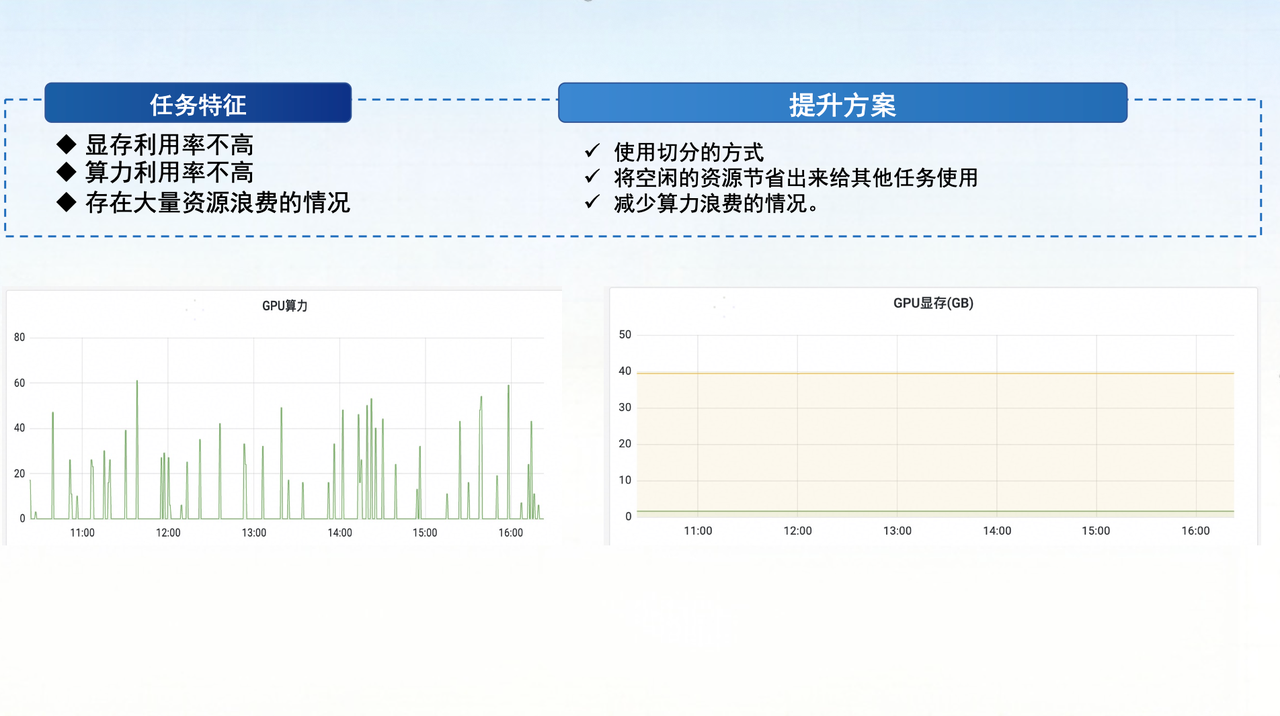Click the 10 y-axis label on GPU显存 chart
This screenshot has height=716, width=1280.
coord(625,481)
